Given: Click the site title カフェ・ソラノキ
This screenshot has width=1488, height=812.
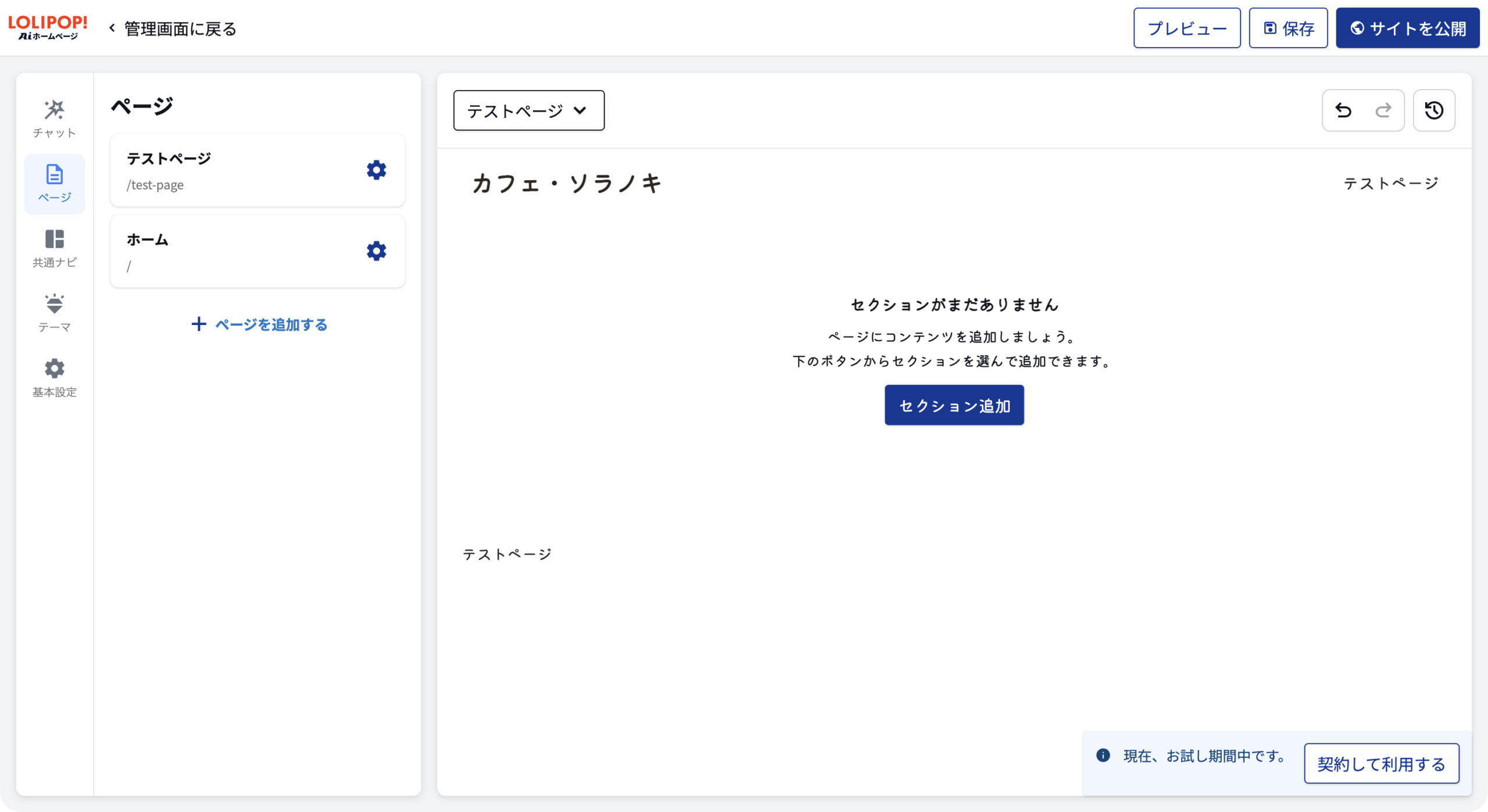Looking at the screenshot, I should coord(567,183).
